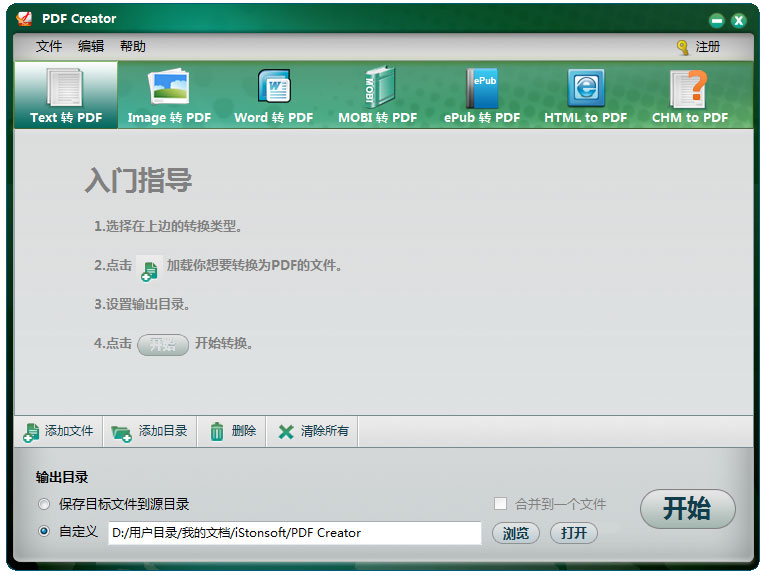Open the 编辑 menu
The width and height of the screenshot is (764, 575).
(91, 46)
